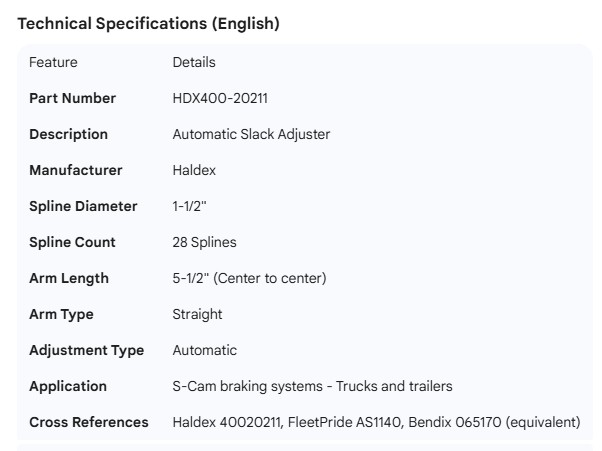Click the Spline Diameter label
Image resolution: width=602 pixels, height=451 pixels.
coord(83,206)
